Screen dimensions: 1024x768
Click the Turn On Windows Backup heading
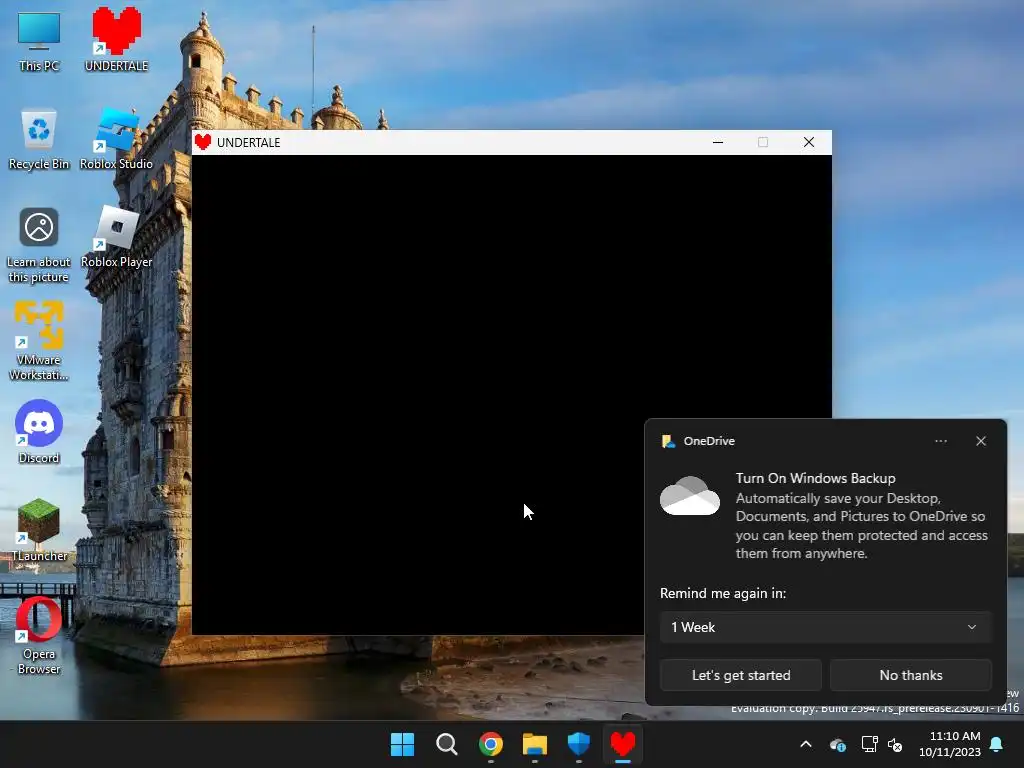pyautogui.click(x=816, y=478)
